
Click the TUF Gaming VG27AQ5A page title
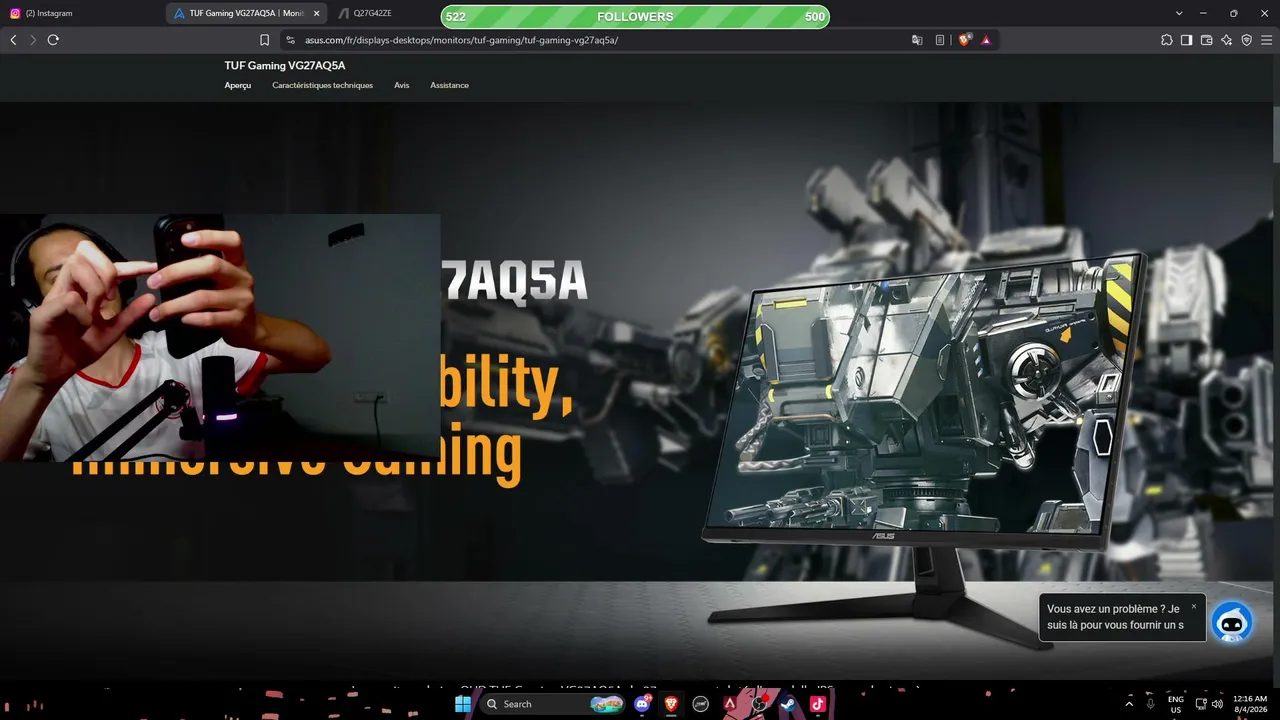tap(285, 66)
